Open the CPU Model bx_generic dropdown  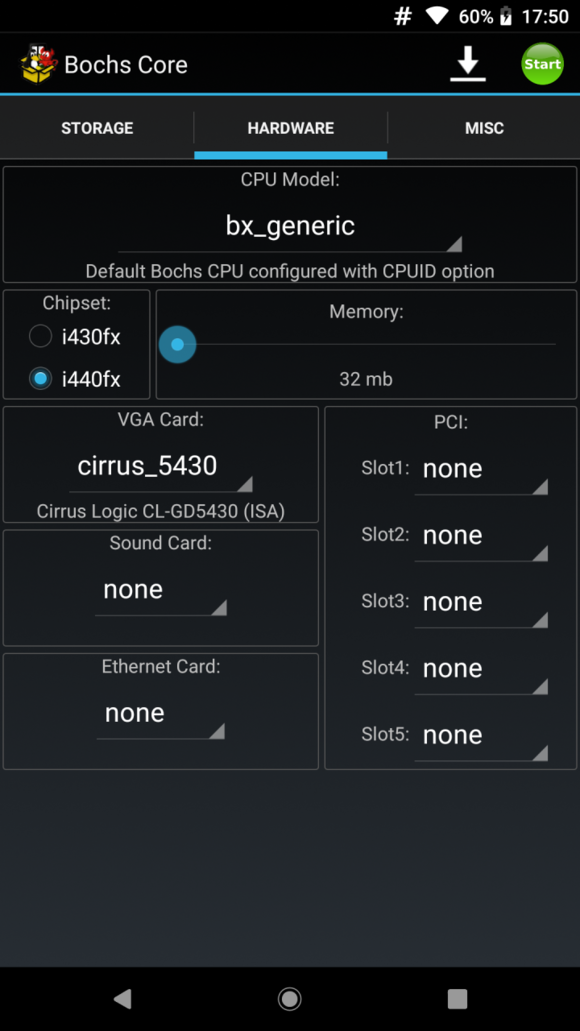(290, 228)
